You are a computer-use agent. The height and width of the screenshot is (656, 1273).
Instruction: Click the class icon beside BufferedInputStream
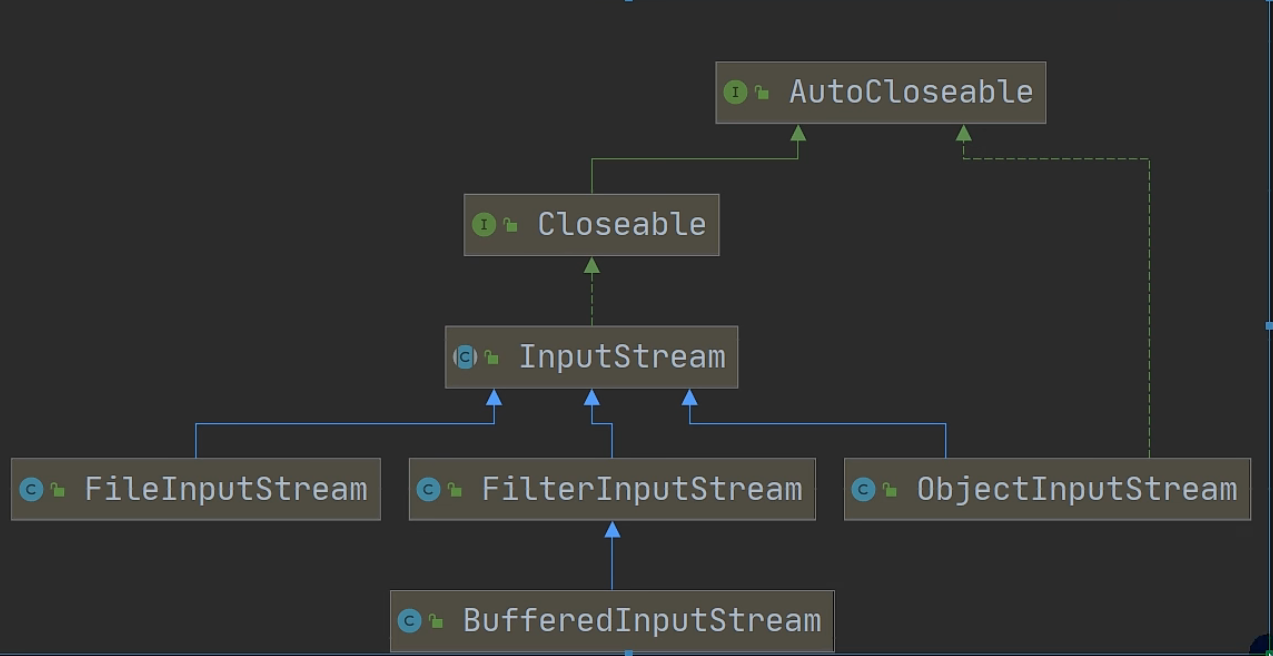tap(409, 621)
